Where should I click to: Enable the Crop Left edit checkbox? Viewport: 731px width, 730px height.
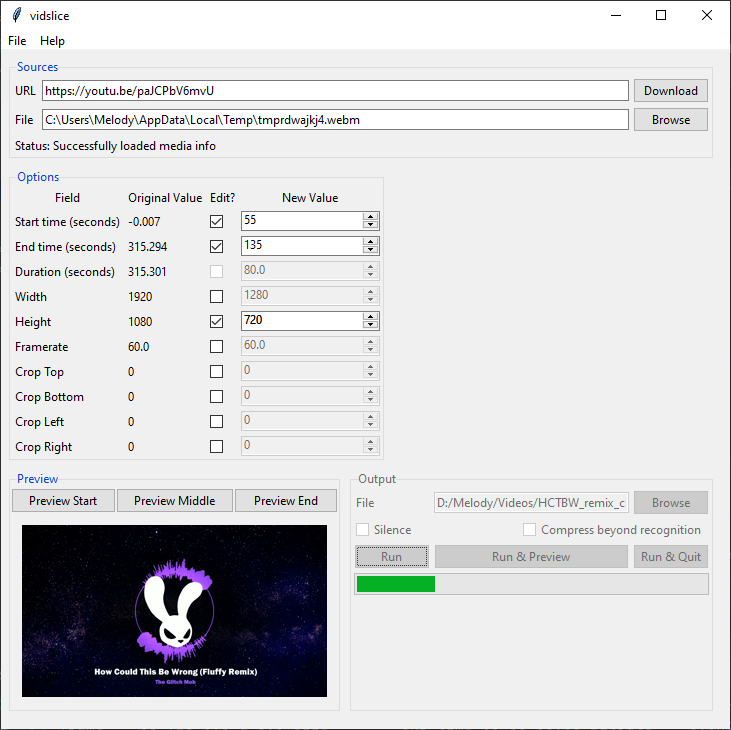tap(216, 422)
